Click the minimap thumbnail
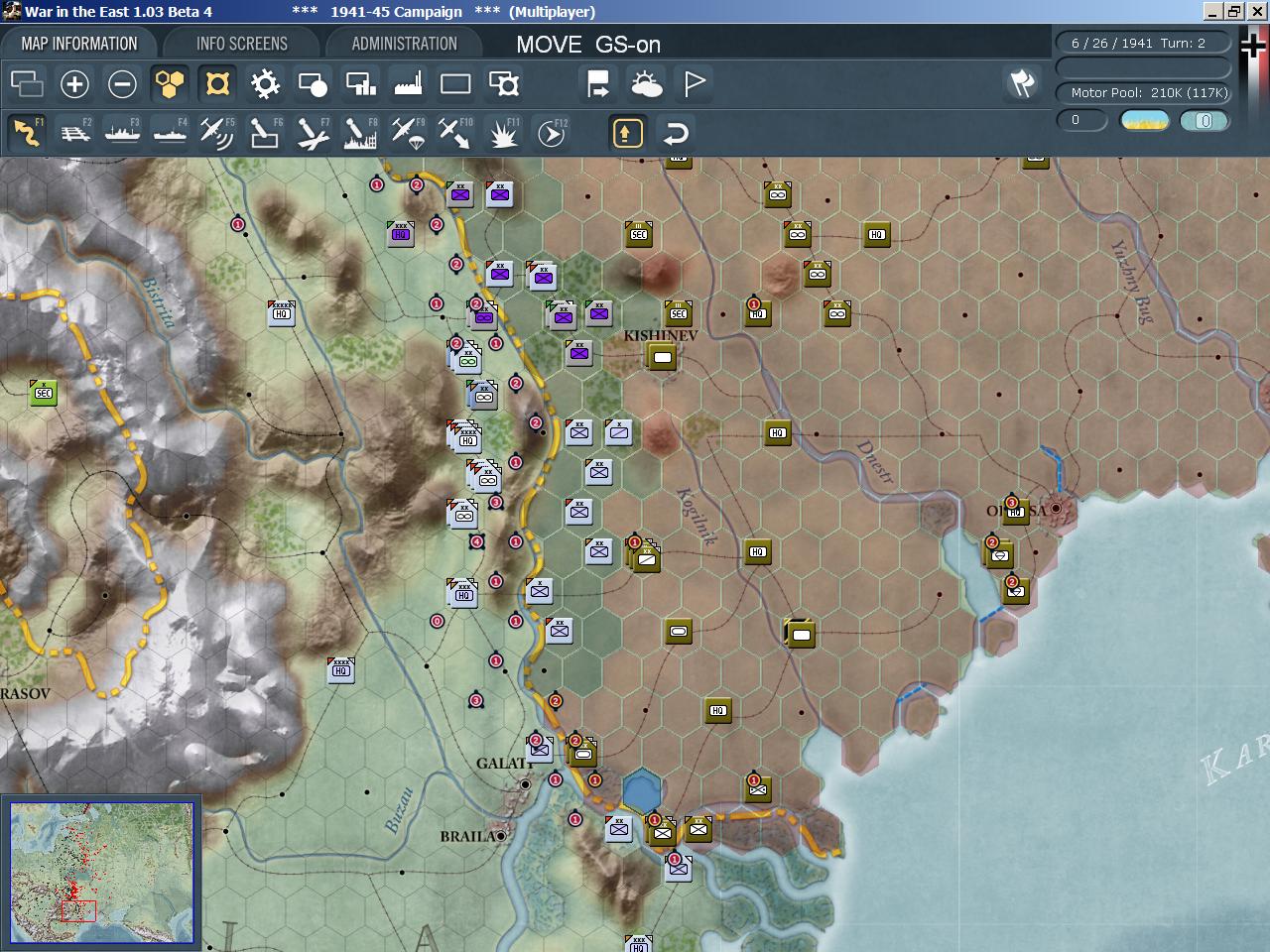Image resolution: width=1270 pixels, height=952 pixels. click(x=101, y=873)
